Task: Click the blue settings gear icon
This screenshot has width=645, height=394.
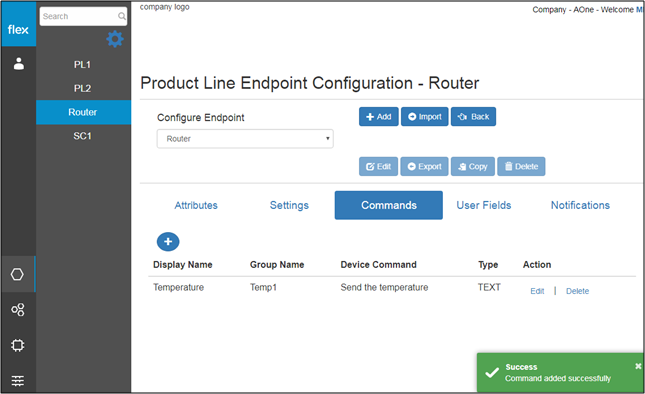Action: tap(115, 39)
